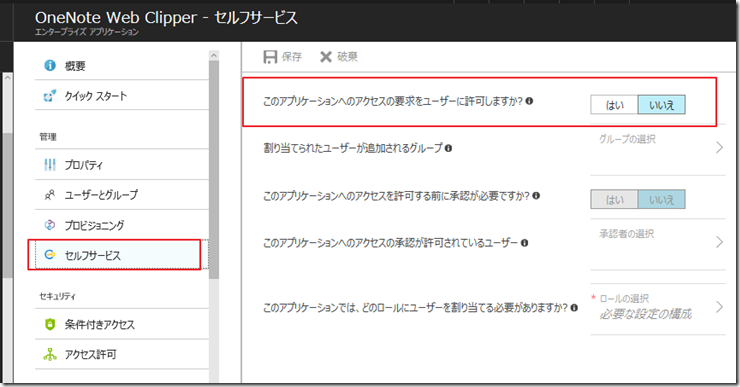Click the 概要 info icon

coord(50,65)
